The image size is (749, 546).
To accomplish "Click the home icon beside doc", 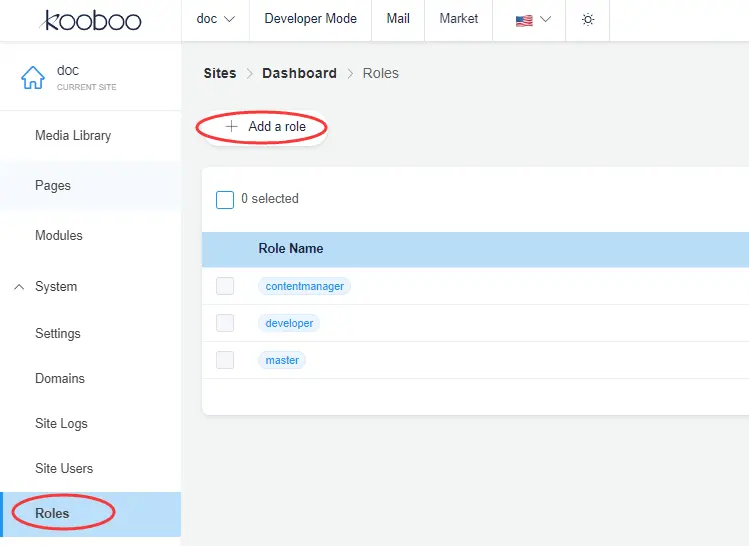I will [x=33, y=77].
